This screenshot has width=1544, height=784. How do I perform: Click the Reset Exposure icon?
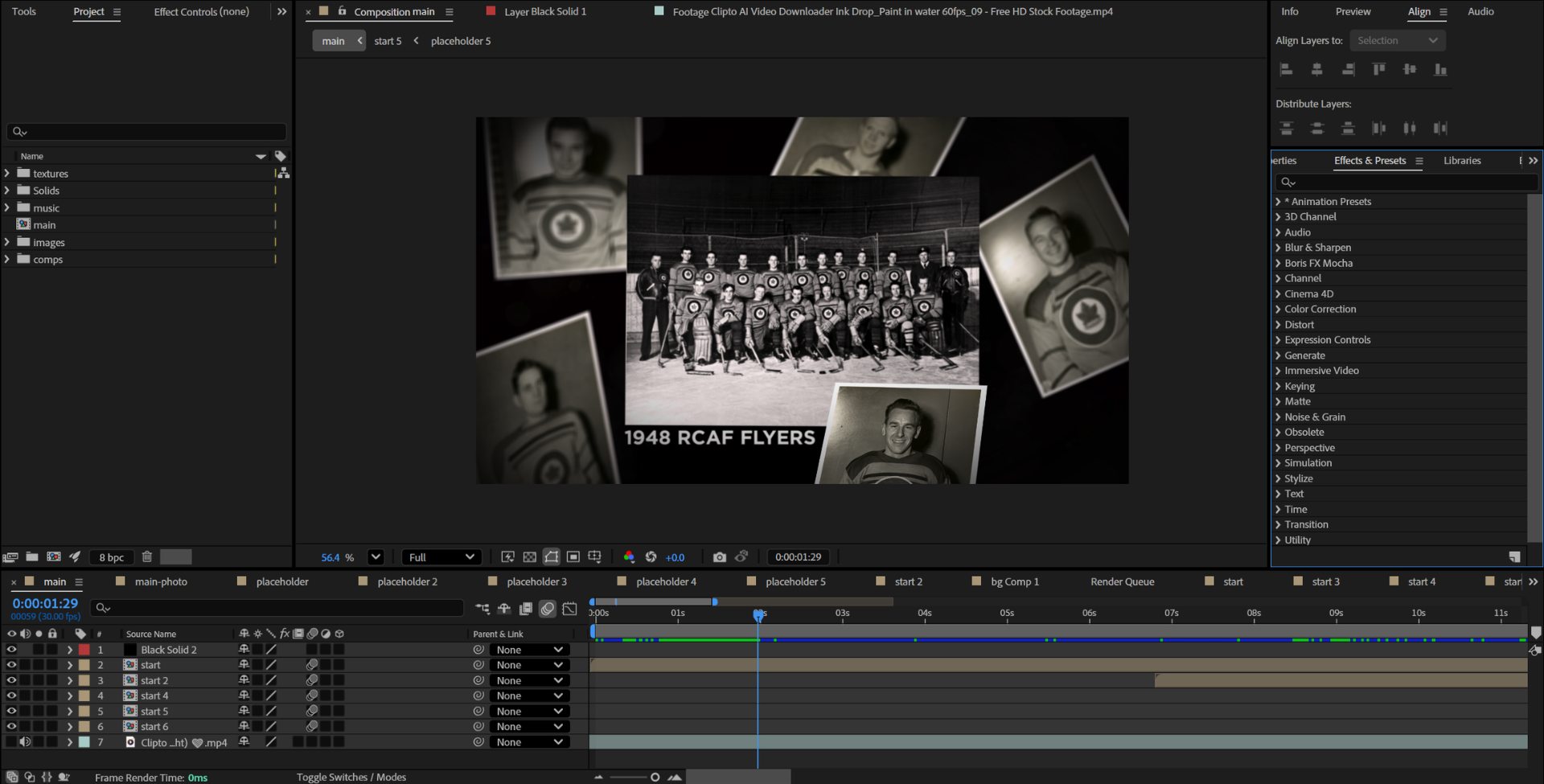coord(651,556)
